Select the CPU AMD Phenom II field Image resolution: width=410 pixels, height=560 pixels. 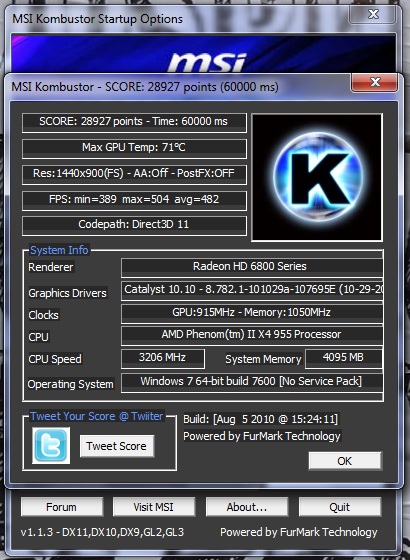click(x=252, y=335)
